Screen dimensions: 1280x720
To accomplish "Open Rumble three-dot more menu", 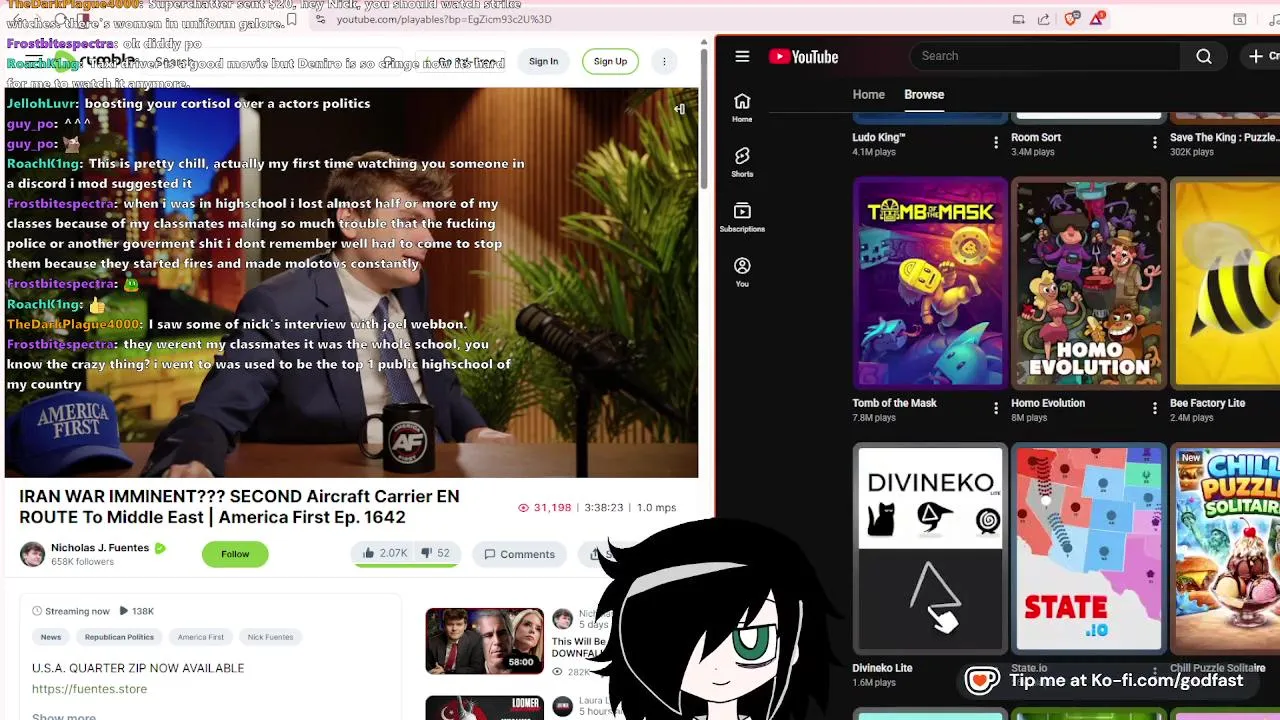I will click(x=664, y=61).
